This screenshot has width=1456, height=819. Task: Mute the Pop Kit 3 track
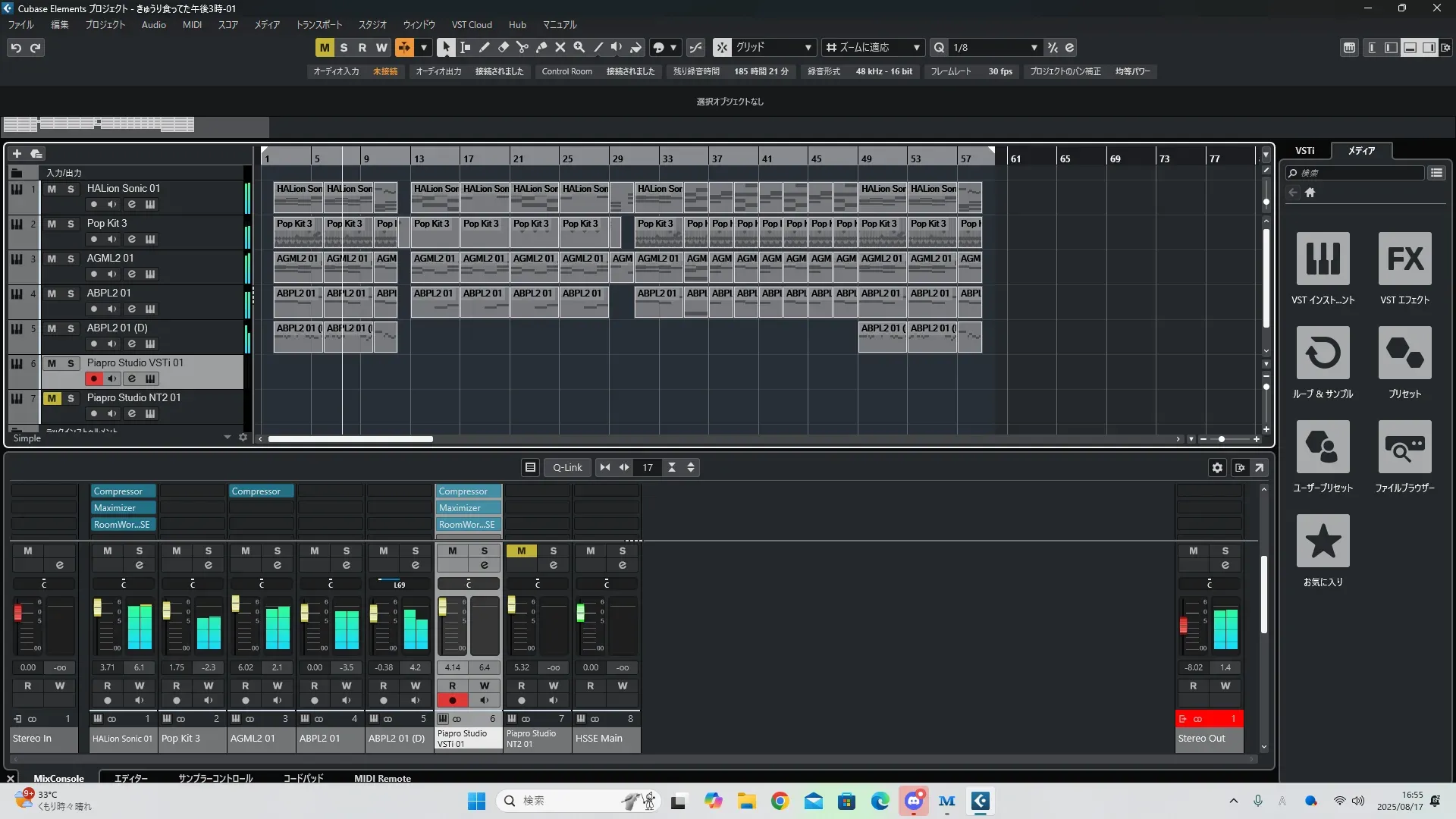tap(52, 224)
